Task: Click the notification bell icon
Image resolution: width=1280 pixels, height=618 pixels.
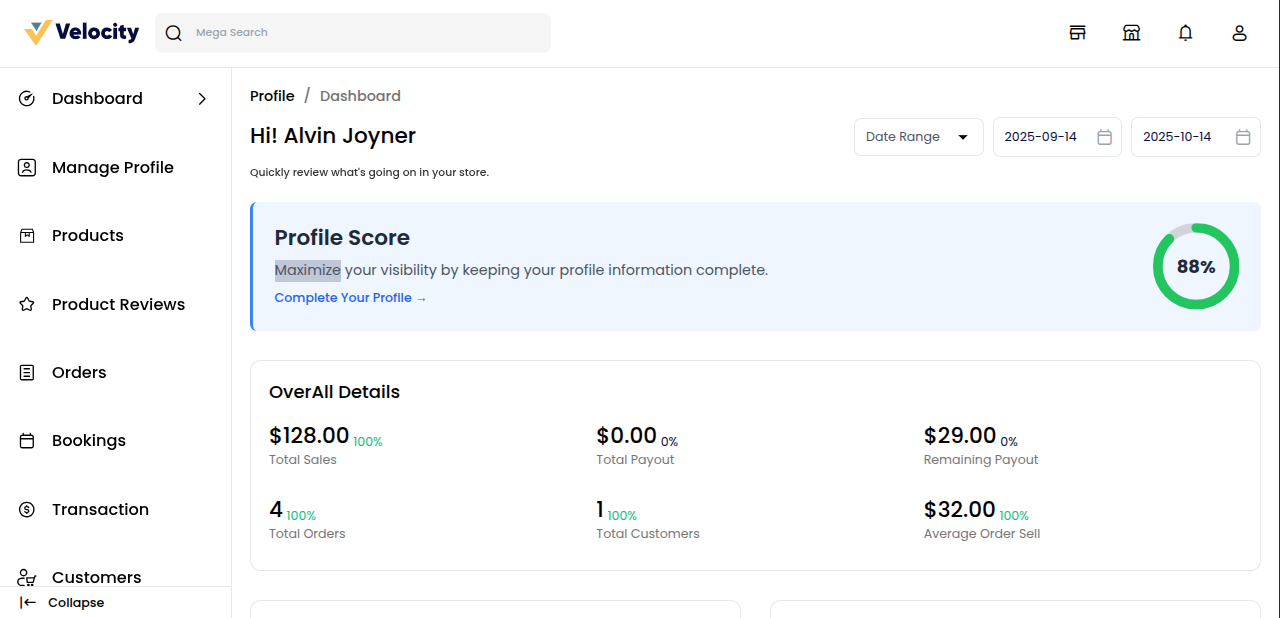Action: pyautogui.click(x=1185, y=33)
